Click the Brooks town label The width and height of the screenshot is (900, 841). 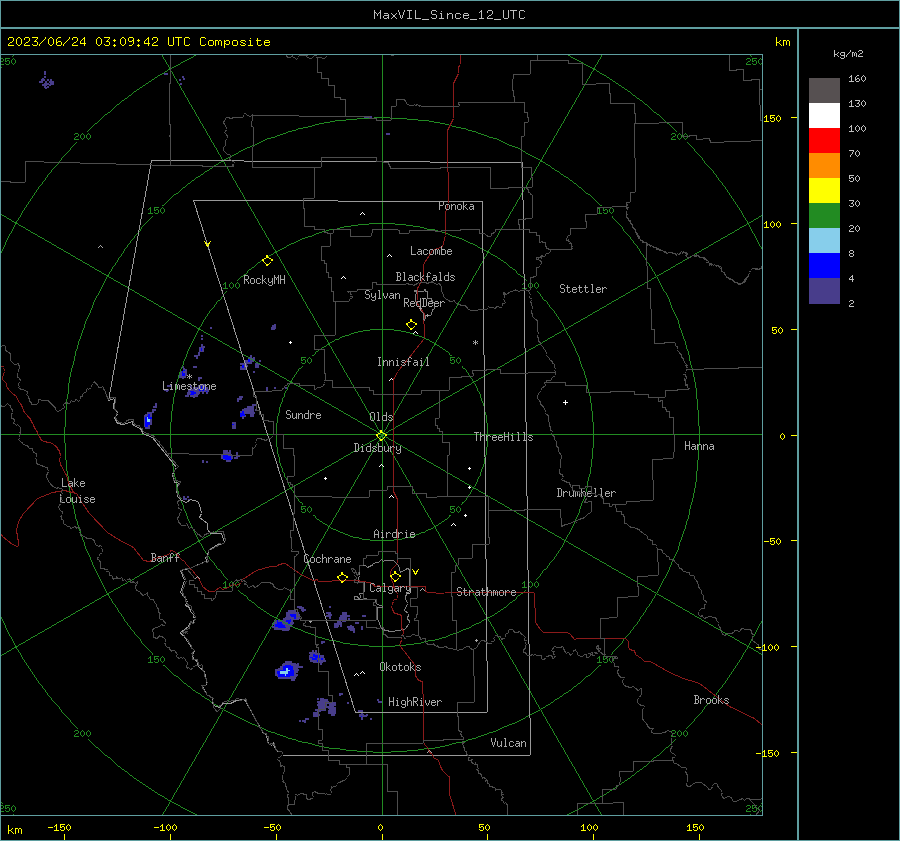[x=711, y=700]
